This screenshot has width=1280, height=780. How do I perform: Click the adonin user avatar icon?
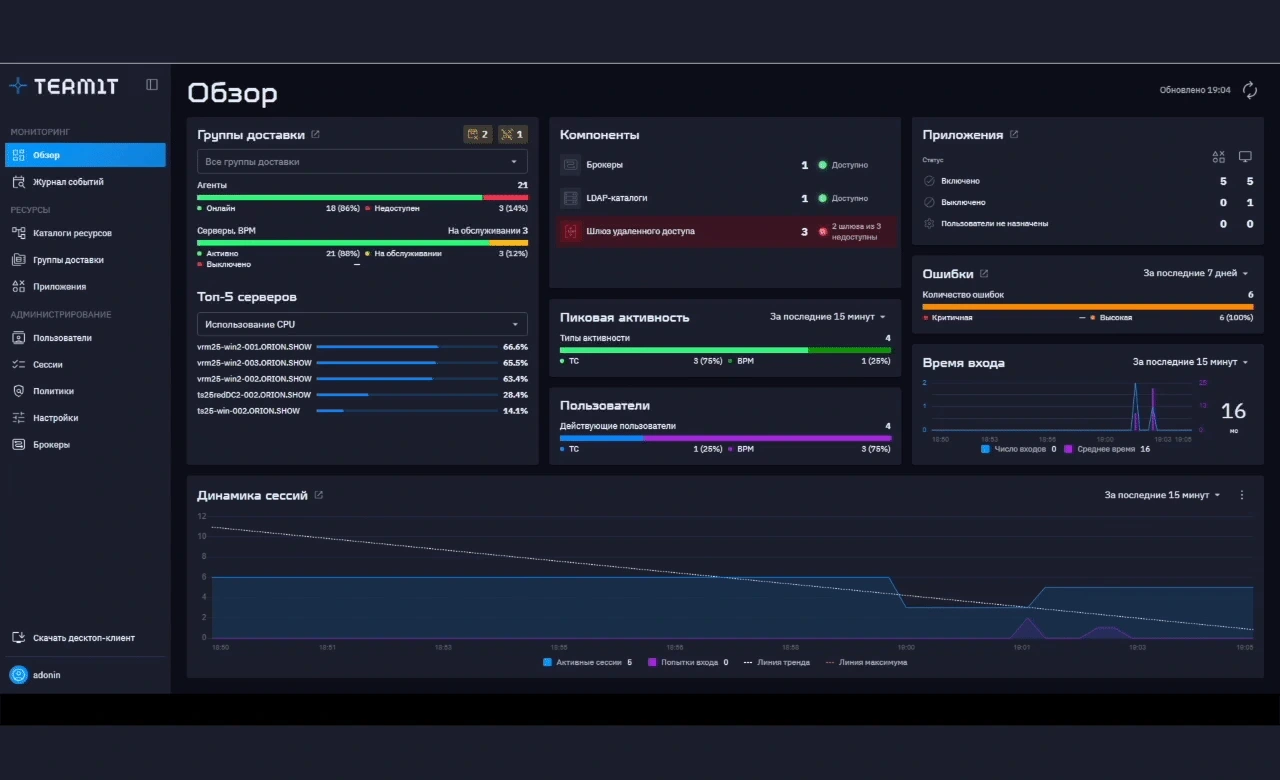pyautogui.click(x=18, y=675)
